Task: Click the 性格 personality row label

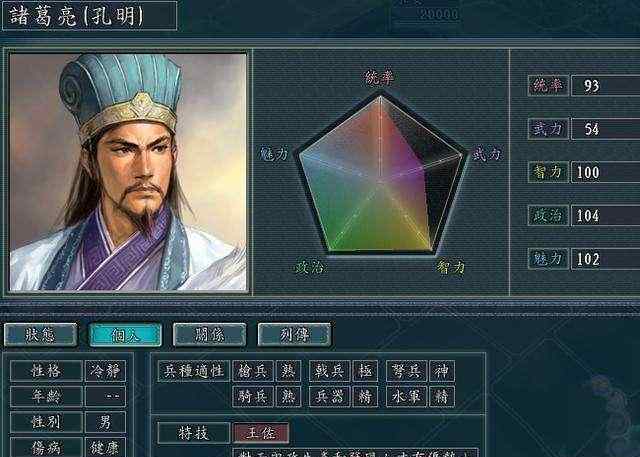Action: point(46,371)
